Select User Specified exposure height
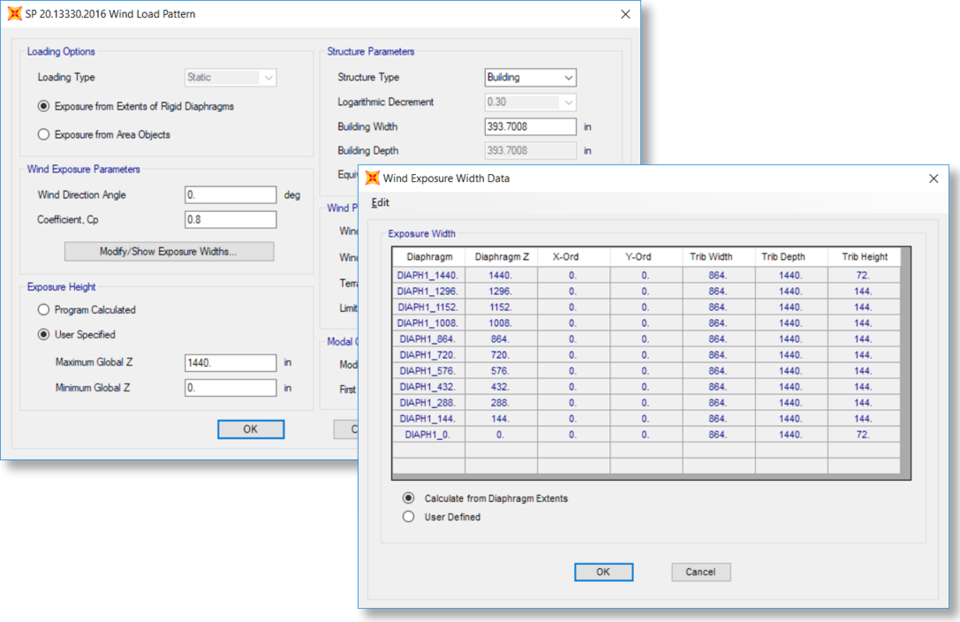This screenshot has width=960, height=622. click(x=44, y=335)
